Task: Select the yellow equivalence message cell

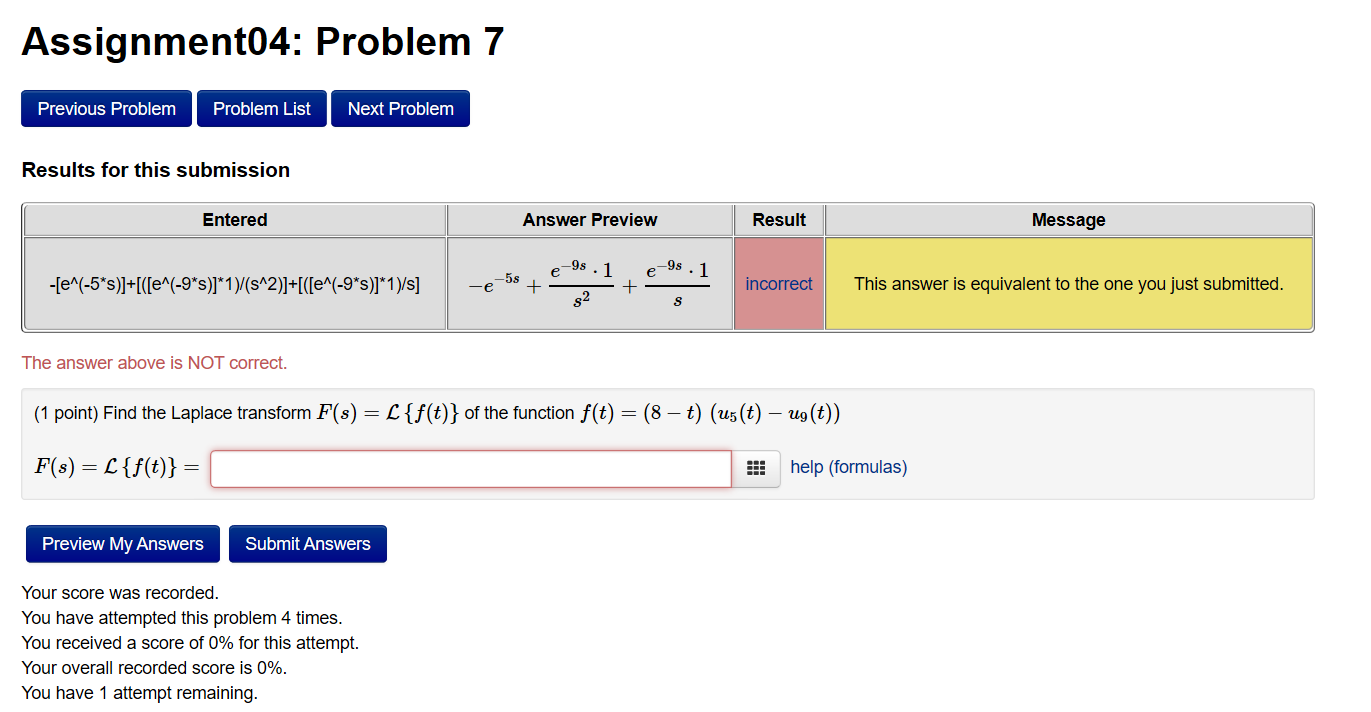Action: 1069,283
